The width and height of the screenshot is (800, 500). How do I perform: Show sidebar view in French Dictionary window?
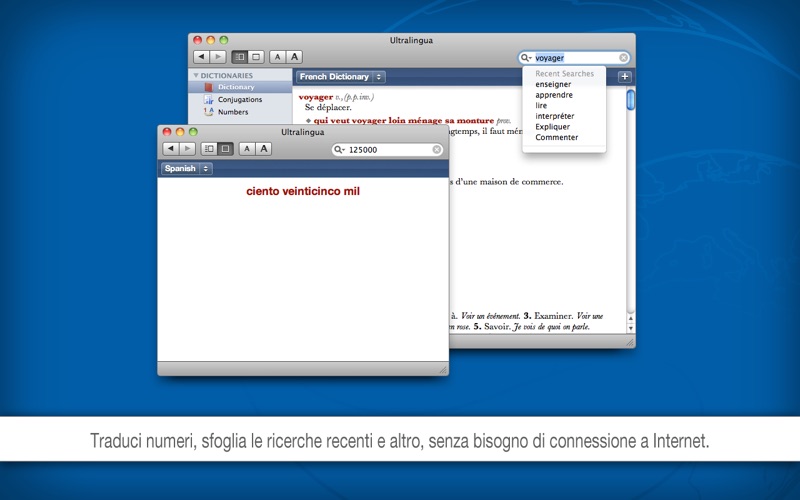(239, 57)
